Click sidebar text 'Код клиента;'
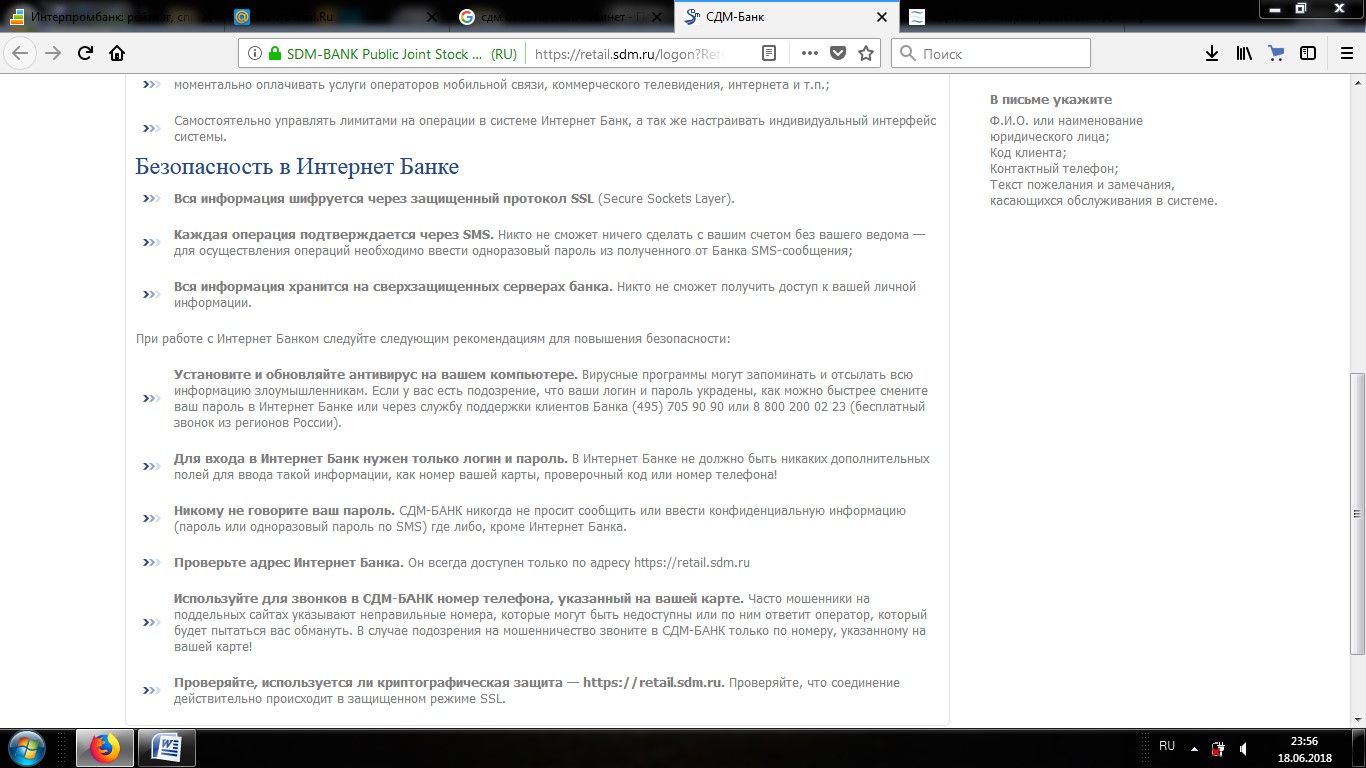 click(x=1028, y=152)
